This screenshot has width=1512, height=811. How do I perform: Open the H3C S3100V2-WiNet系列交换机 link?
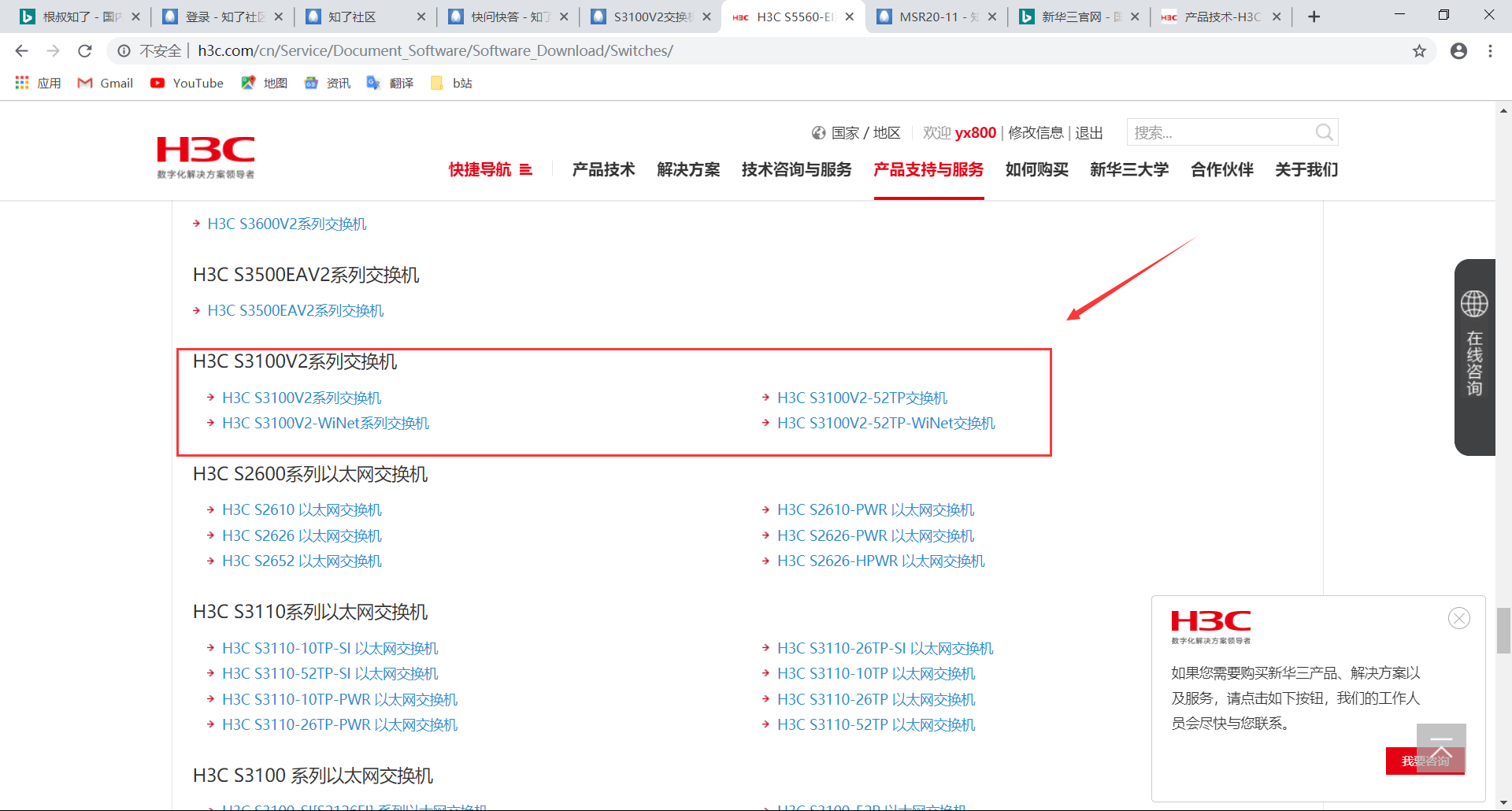click(x=326, y=424)
